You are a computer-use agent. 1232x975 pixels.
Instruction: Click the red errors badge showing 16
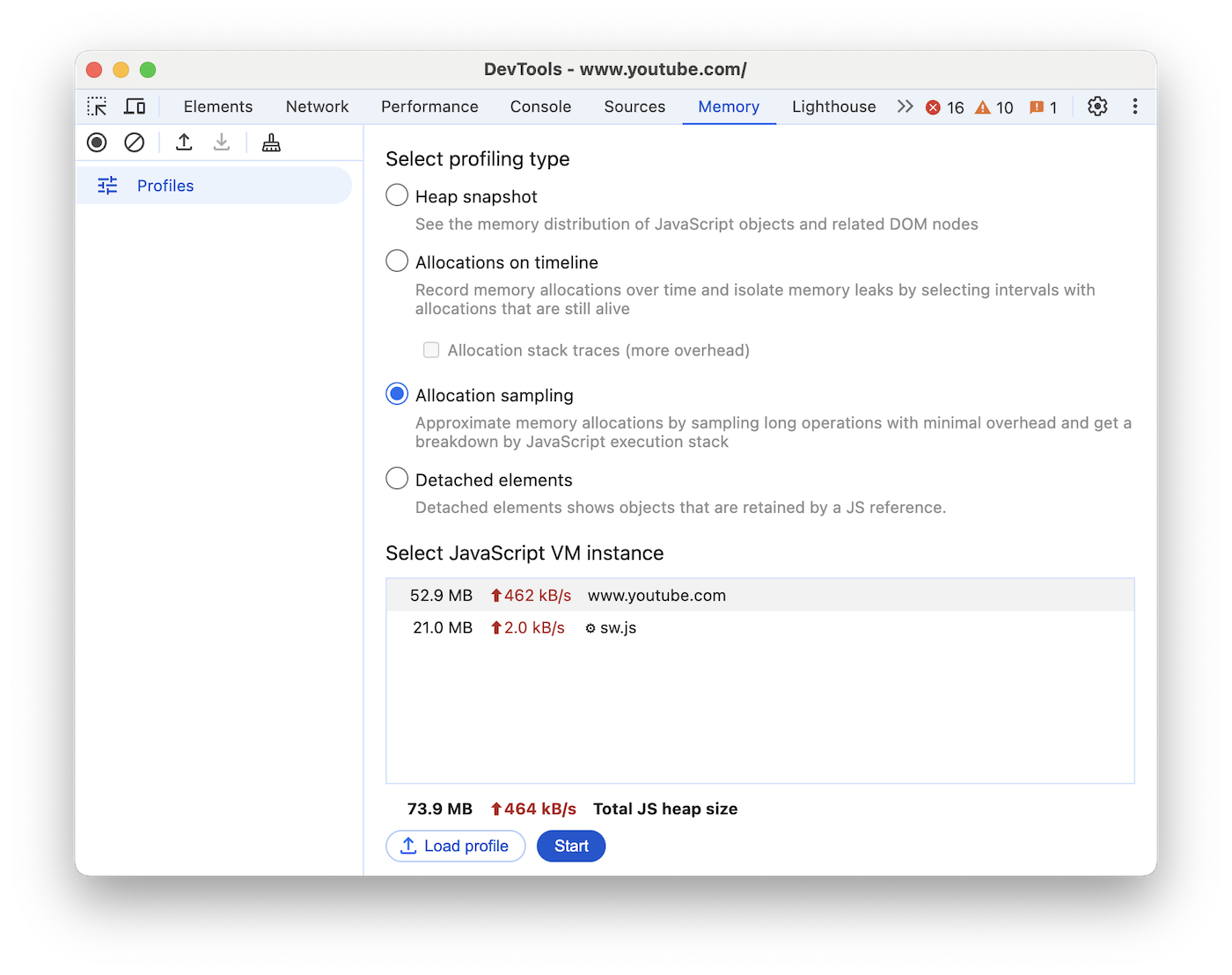(945, 106)
